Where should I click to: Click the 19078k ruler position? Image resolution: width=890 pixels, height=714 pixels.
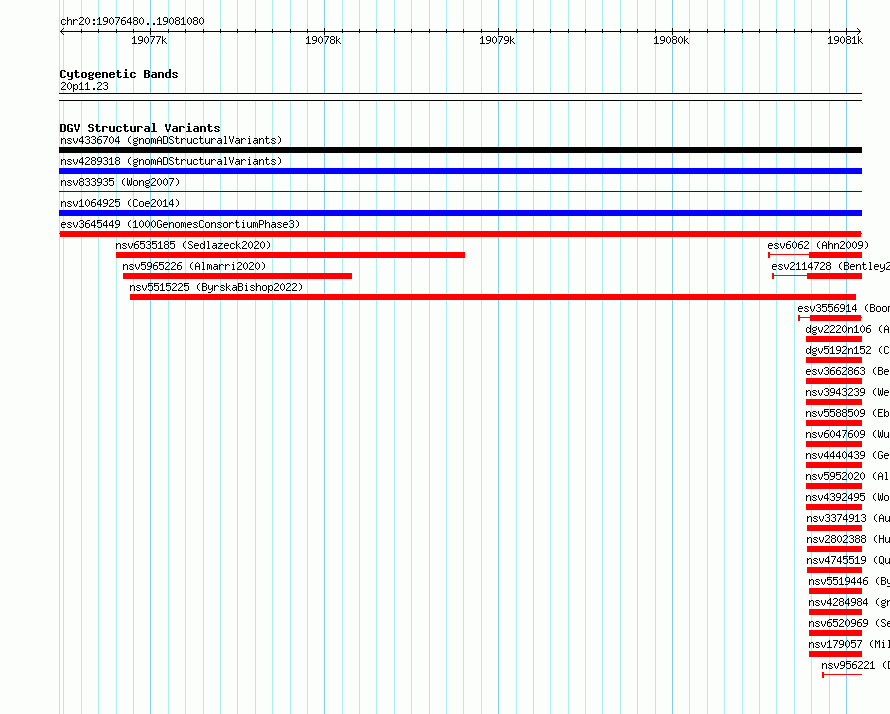tap(323, 40)
